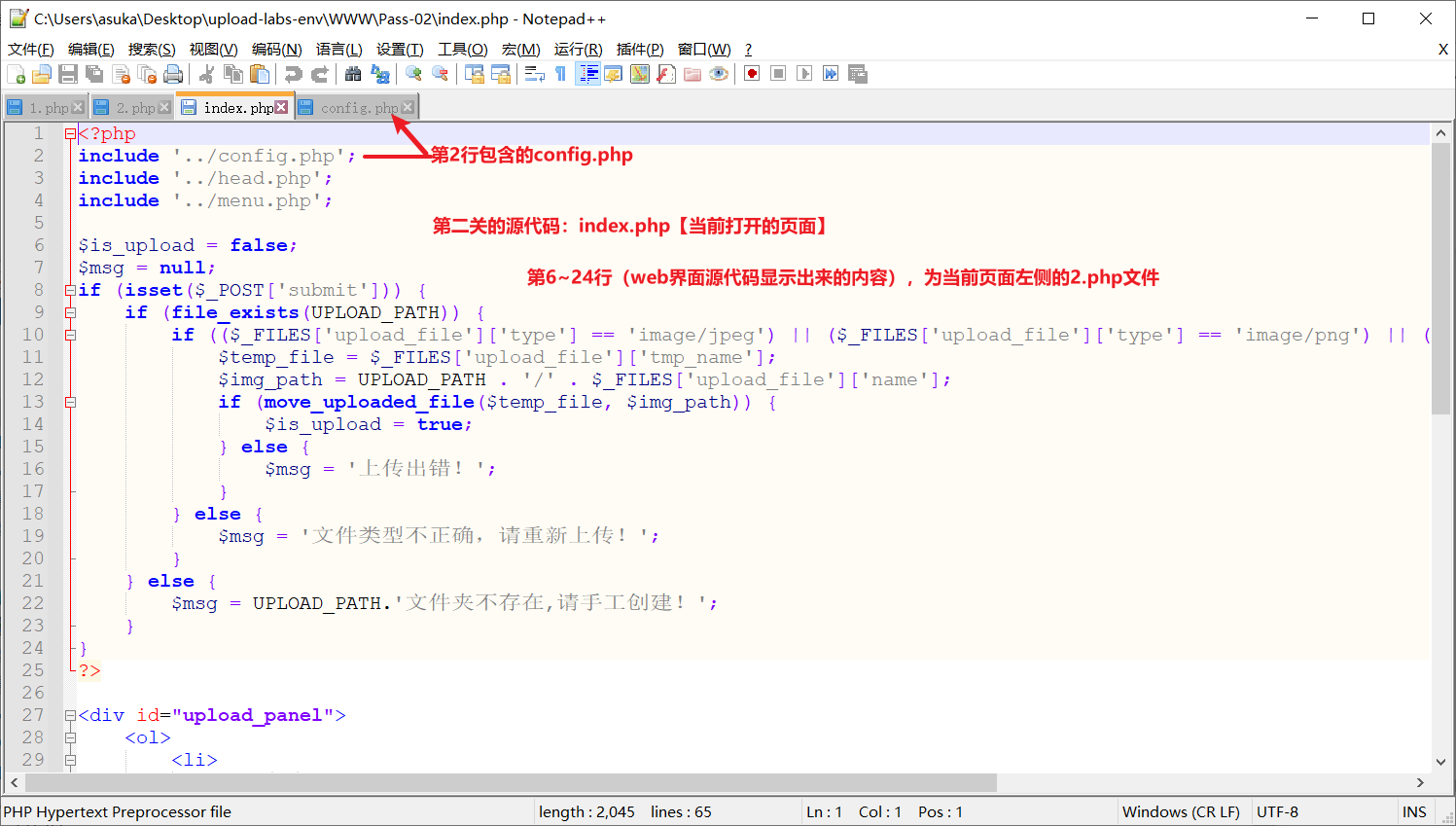Click the Save All toolbar icon
Image resolution: width=1456 pixels, height=826 pixels.
pos(94,74)
